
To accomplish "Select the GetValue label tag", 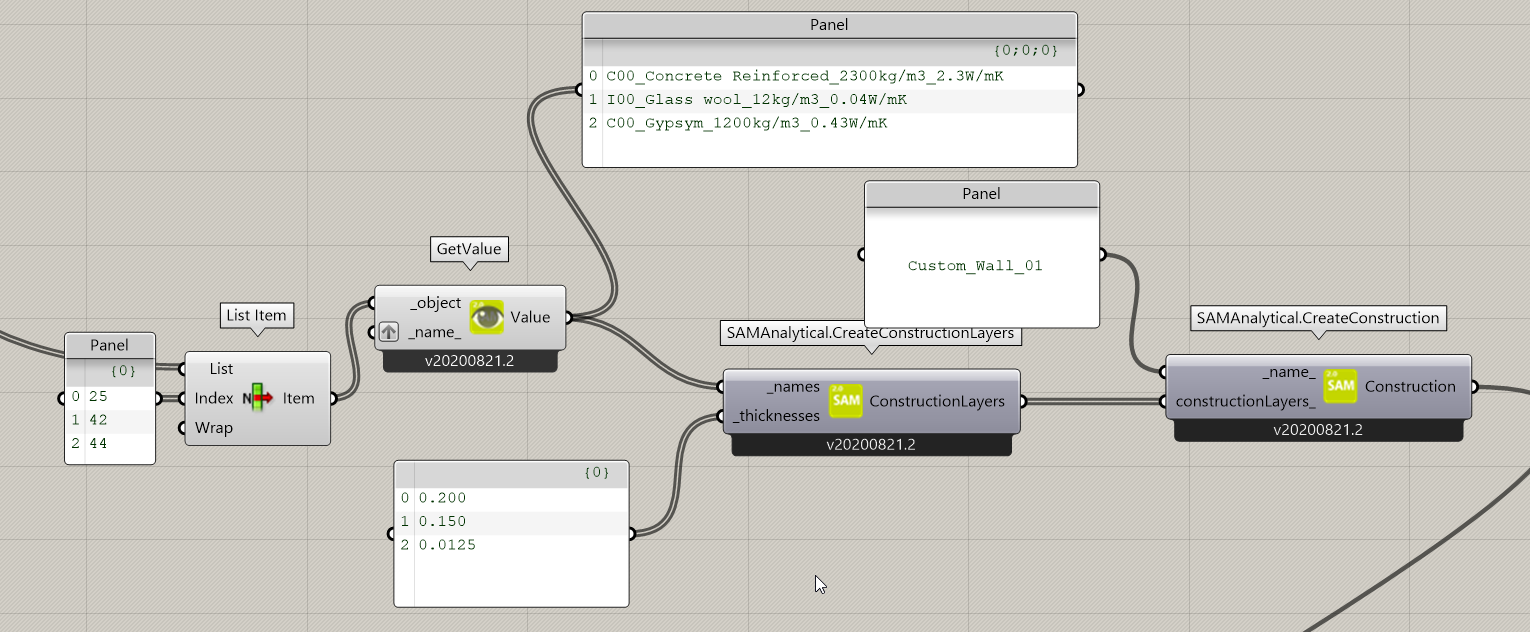I will pos(469,248).
